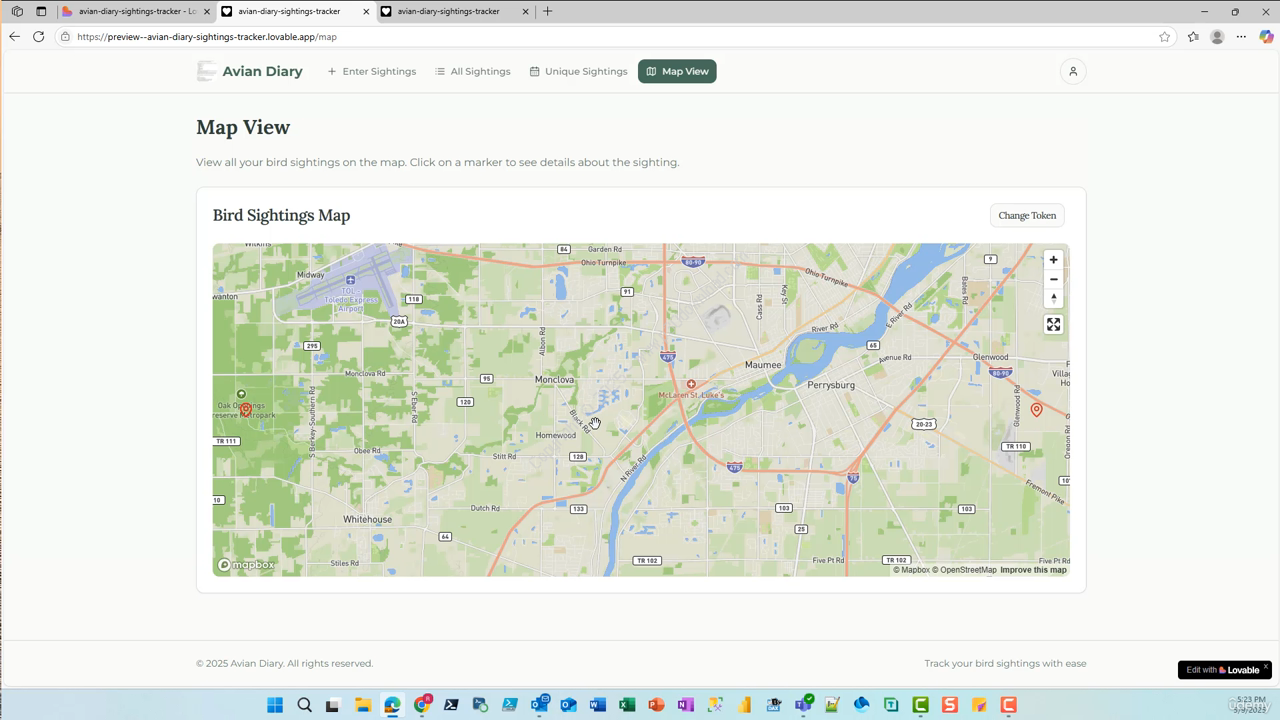Open the All Sightings page

coord(473,71)
